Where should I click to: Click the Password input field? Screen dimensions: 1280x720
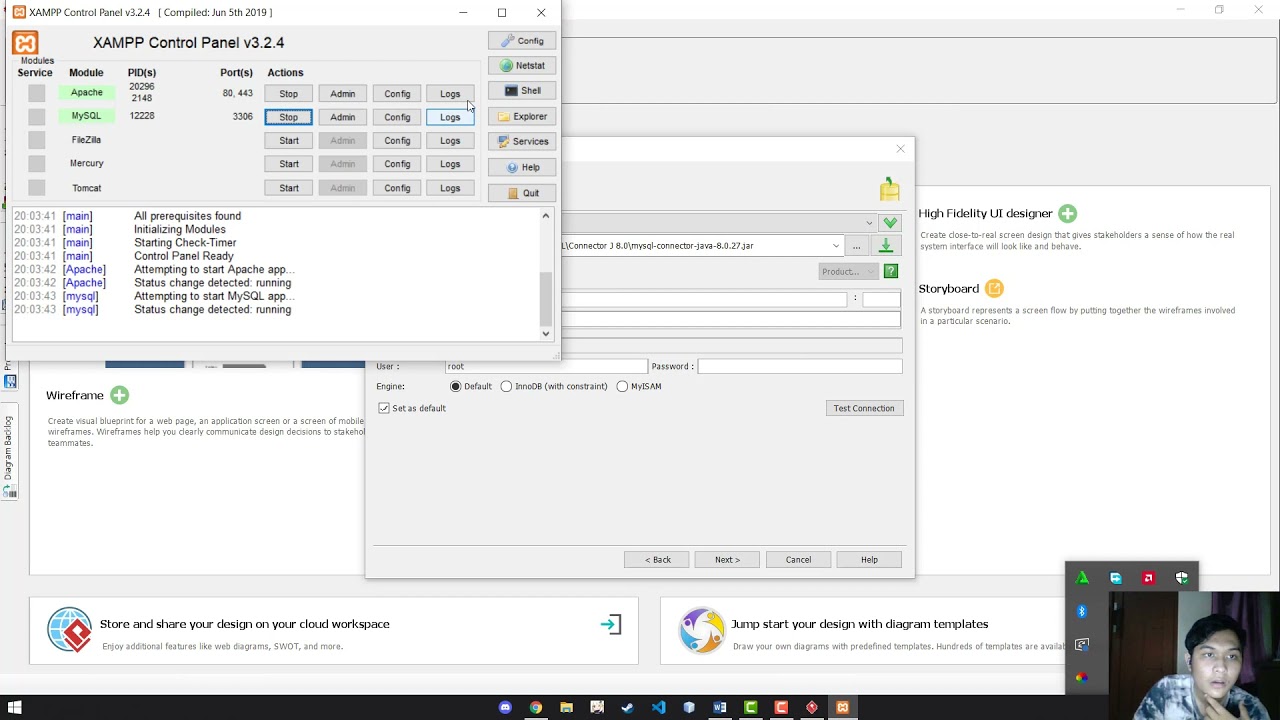(x=800, y=366)
